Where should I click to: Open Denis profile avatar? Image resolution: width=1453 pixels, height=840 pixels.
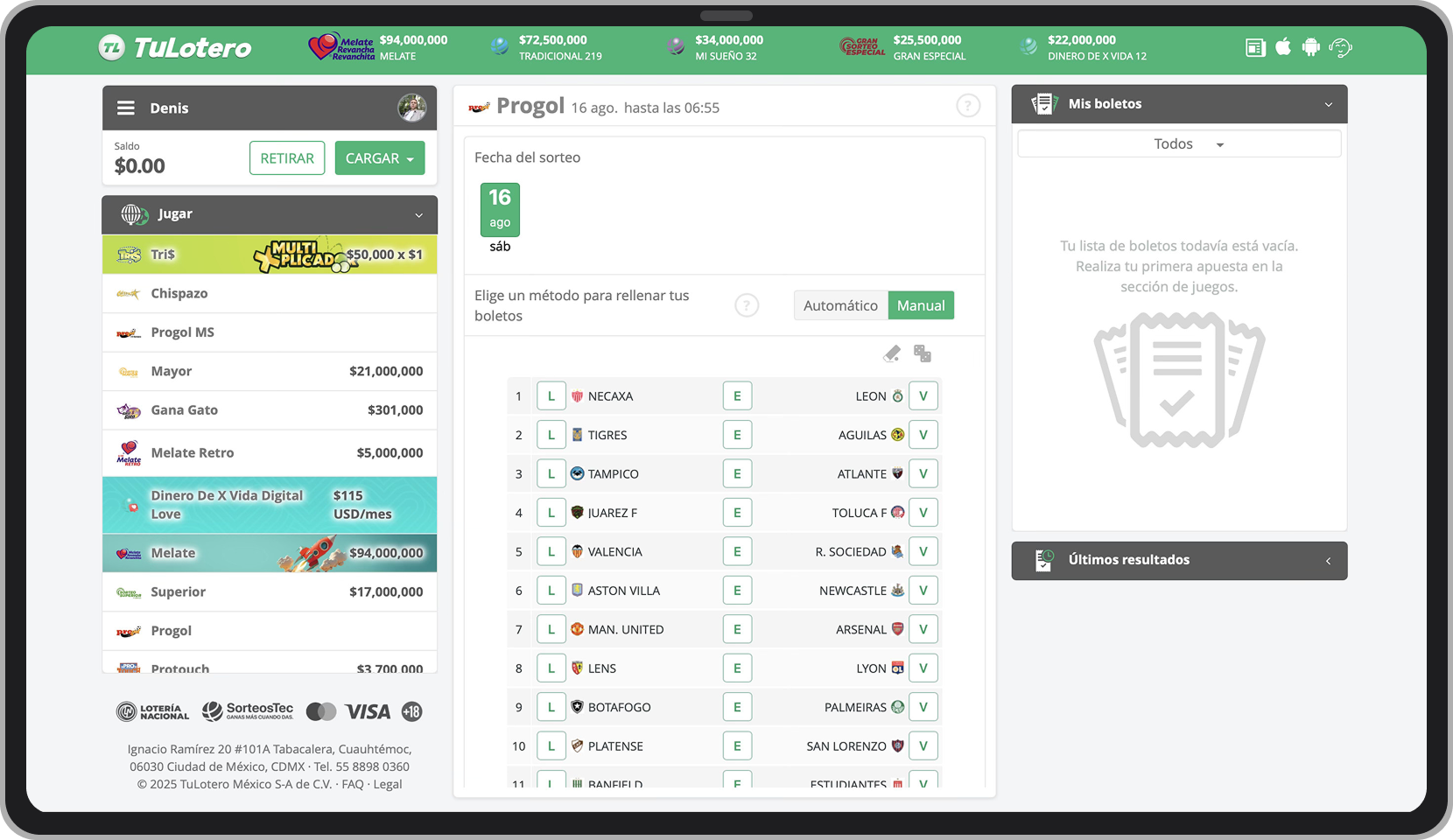412,108
